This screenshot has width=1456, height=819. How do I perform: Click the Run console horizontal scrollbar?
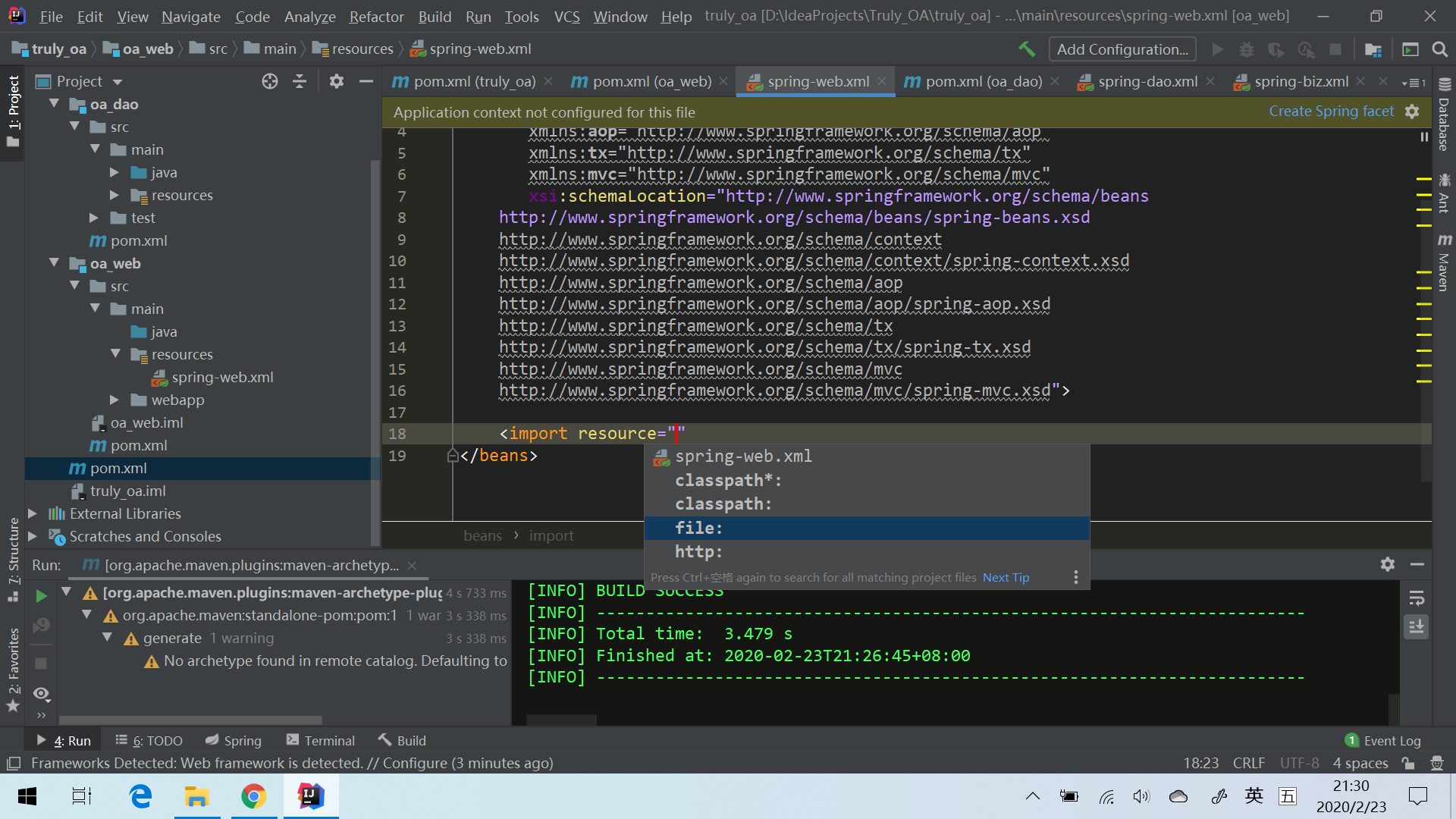(561, 720)
